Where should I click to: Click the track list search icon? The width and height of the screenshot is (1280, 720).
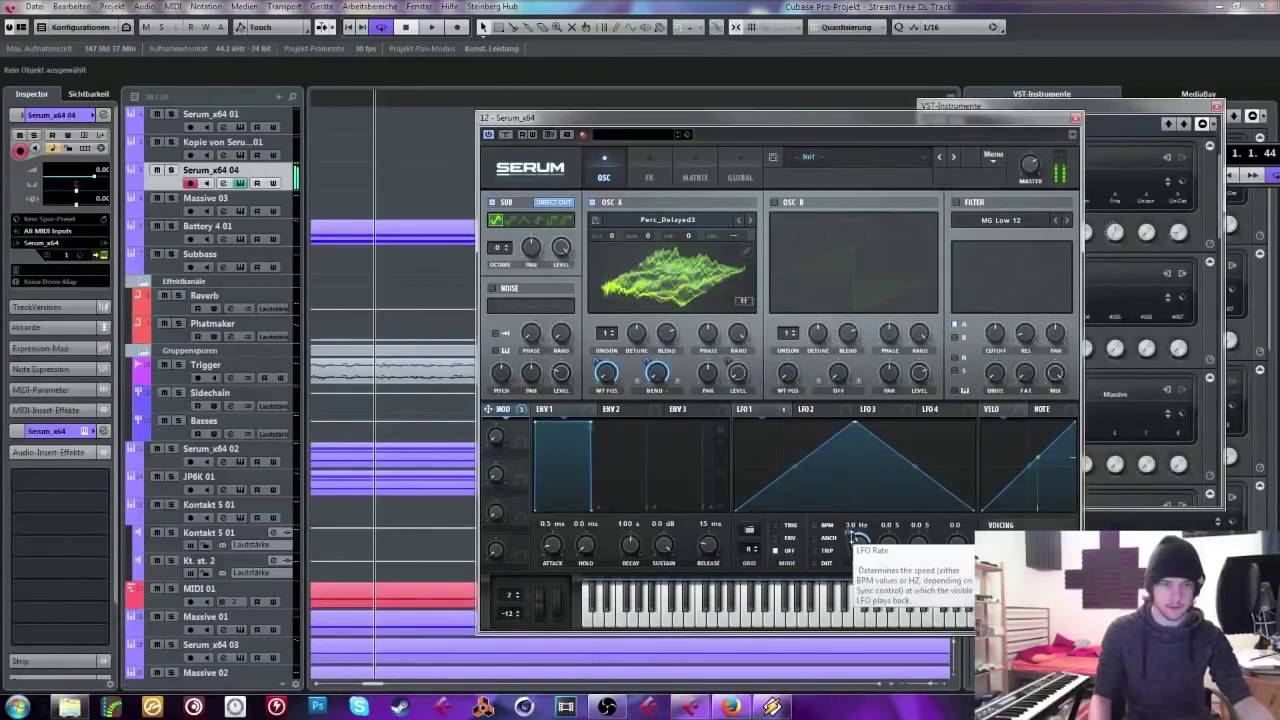(x=292, y=97)
